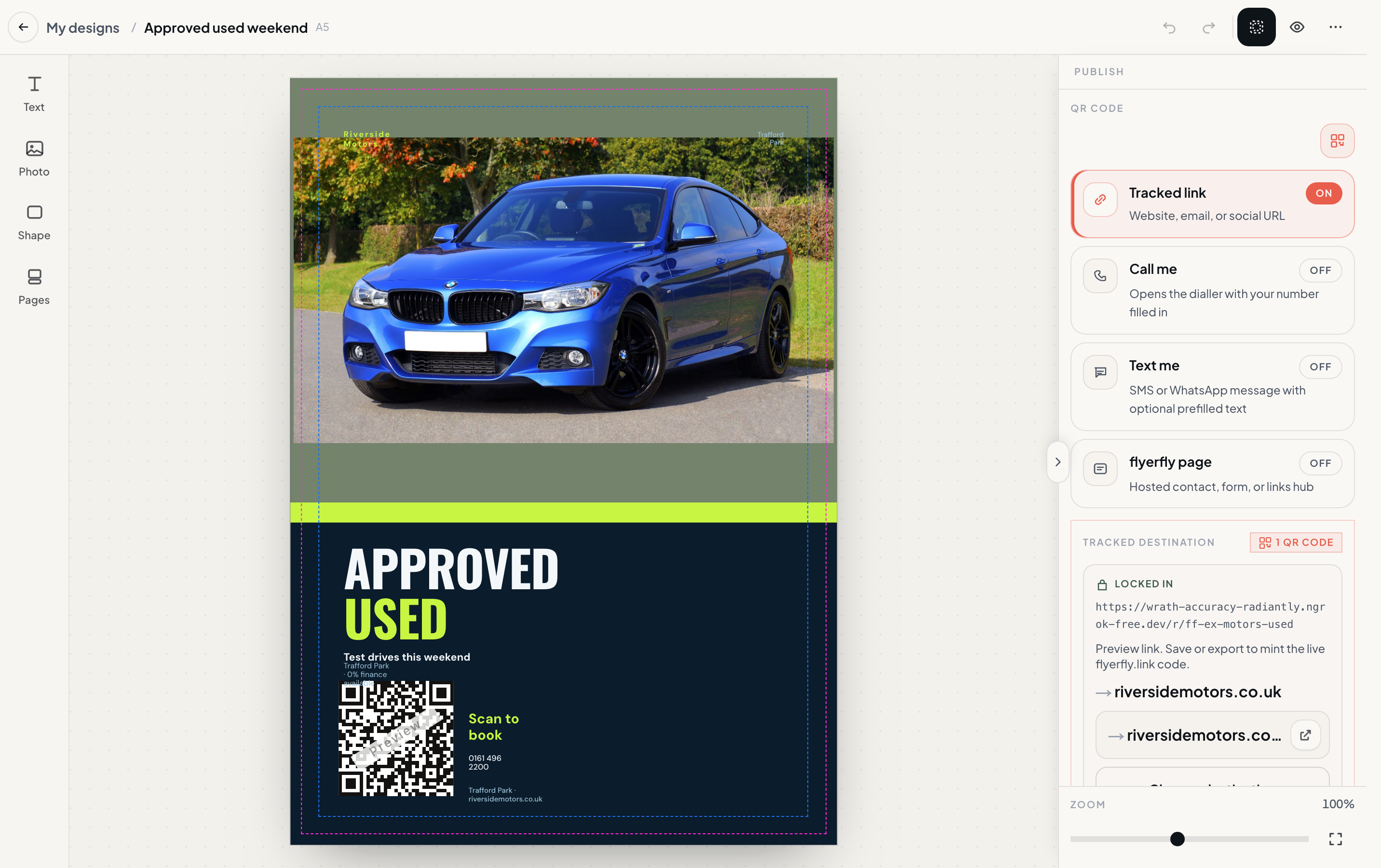Click the Call me phone icon
Viewport: 1381px width, 868px height.
coord(1100,276)
